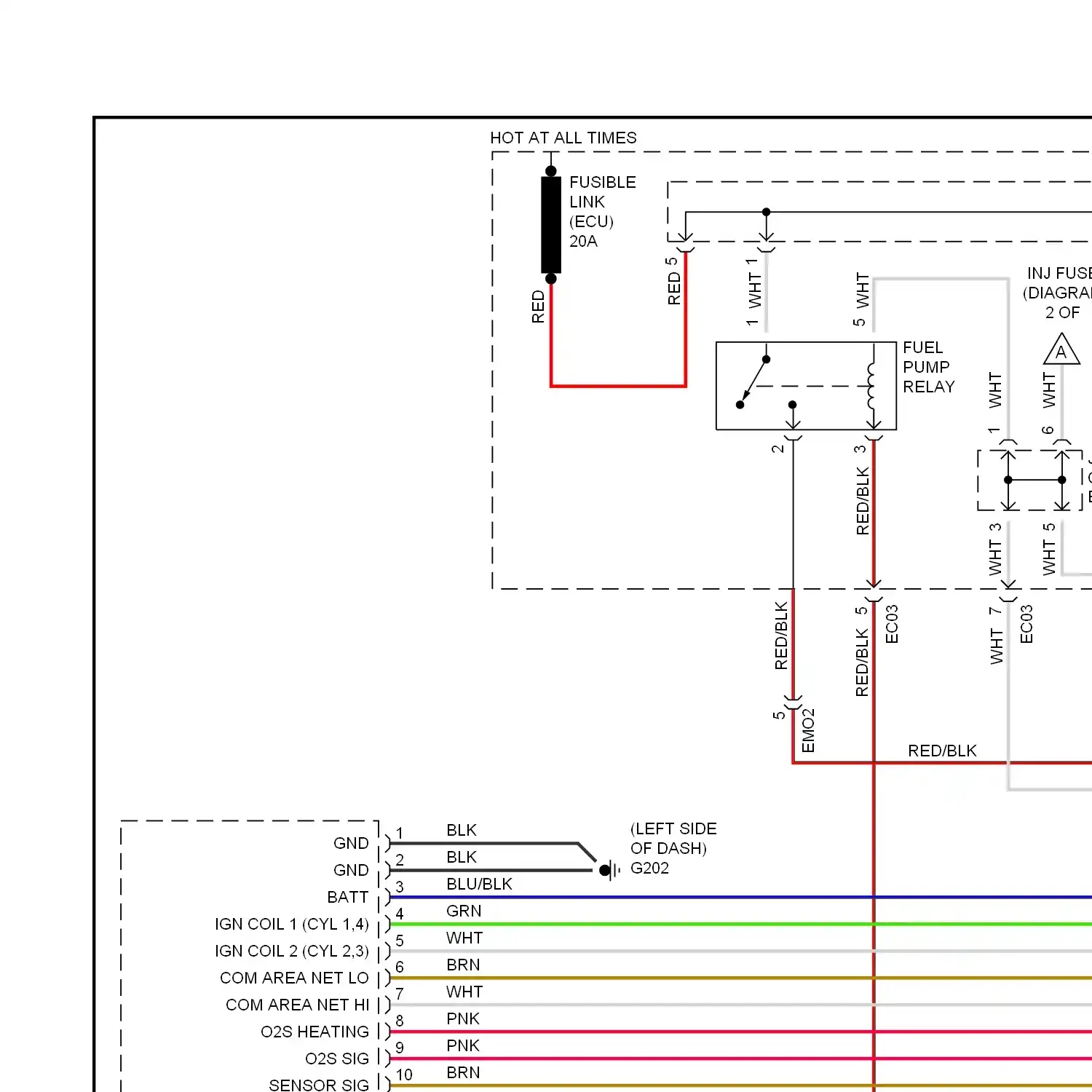Screen dimensions: 1092x1092
Task: Select the BLK label on pin 1
Action: coord(462,830)
